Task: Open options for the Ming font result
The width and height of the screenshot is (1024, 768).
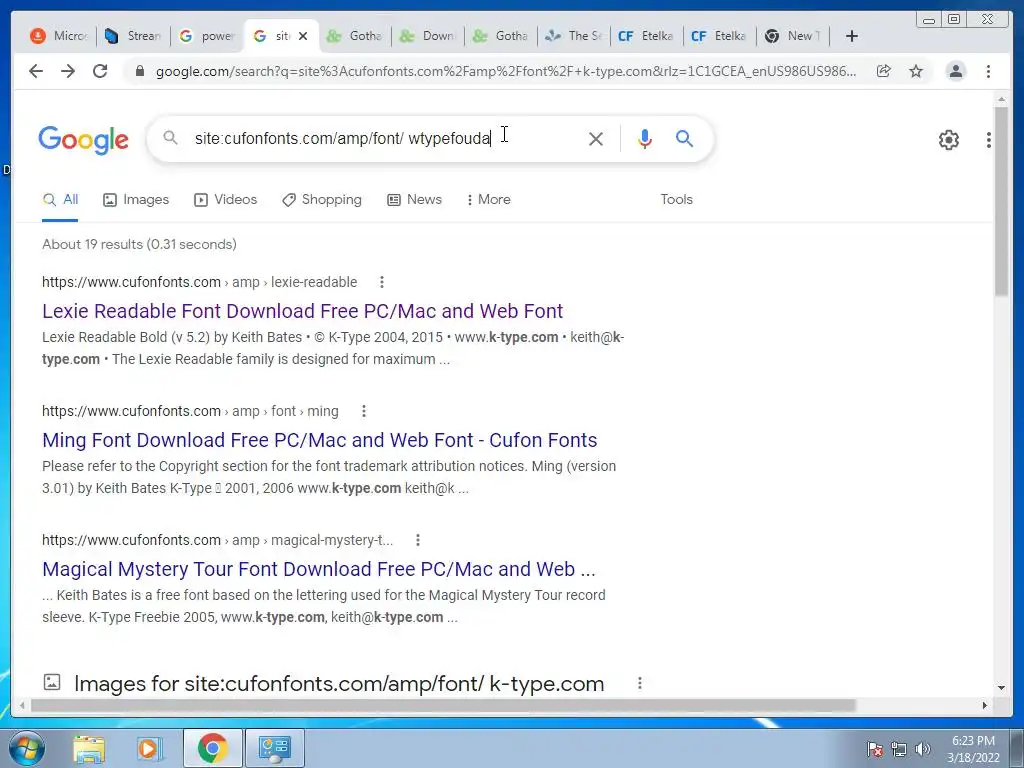Action: [x=364, y=411]
